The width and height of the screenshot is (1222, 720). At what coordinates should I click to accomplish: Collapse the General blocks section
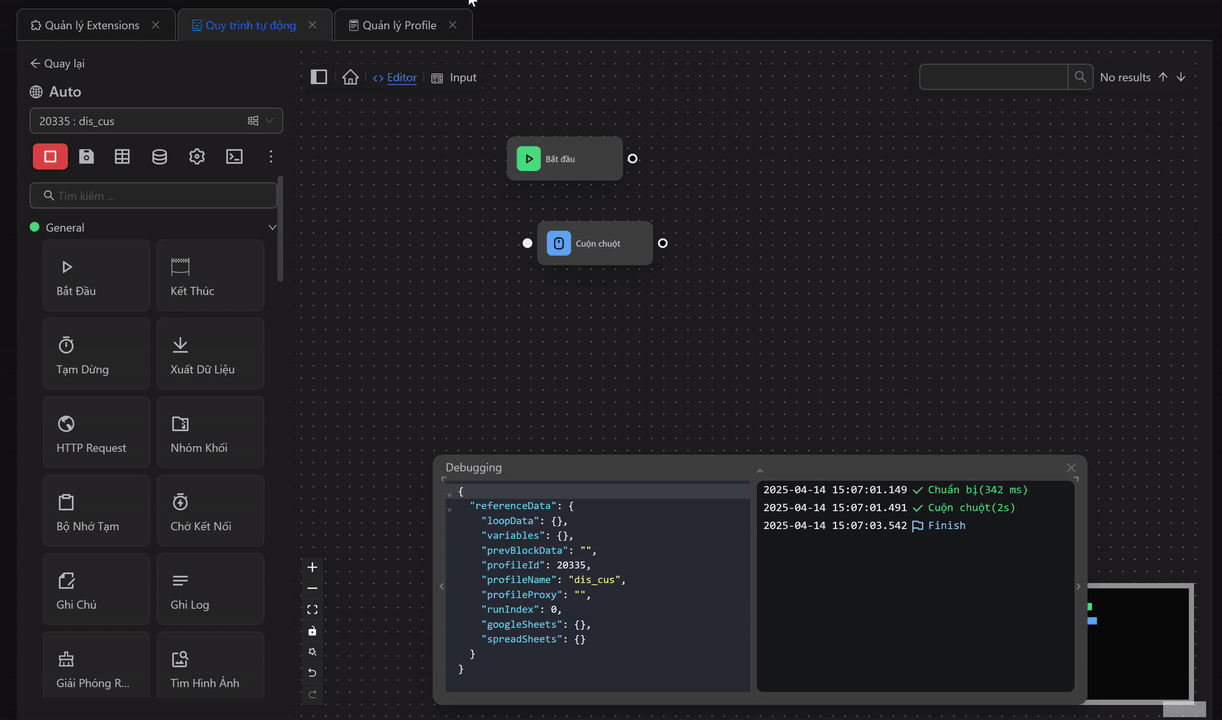coord(272,228)
